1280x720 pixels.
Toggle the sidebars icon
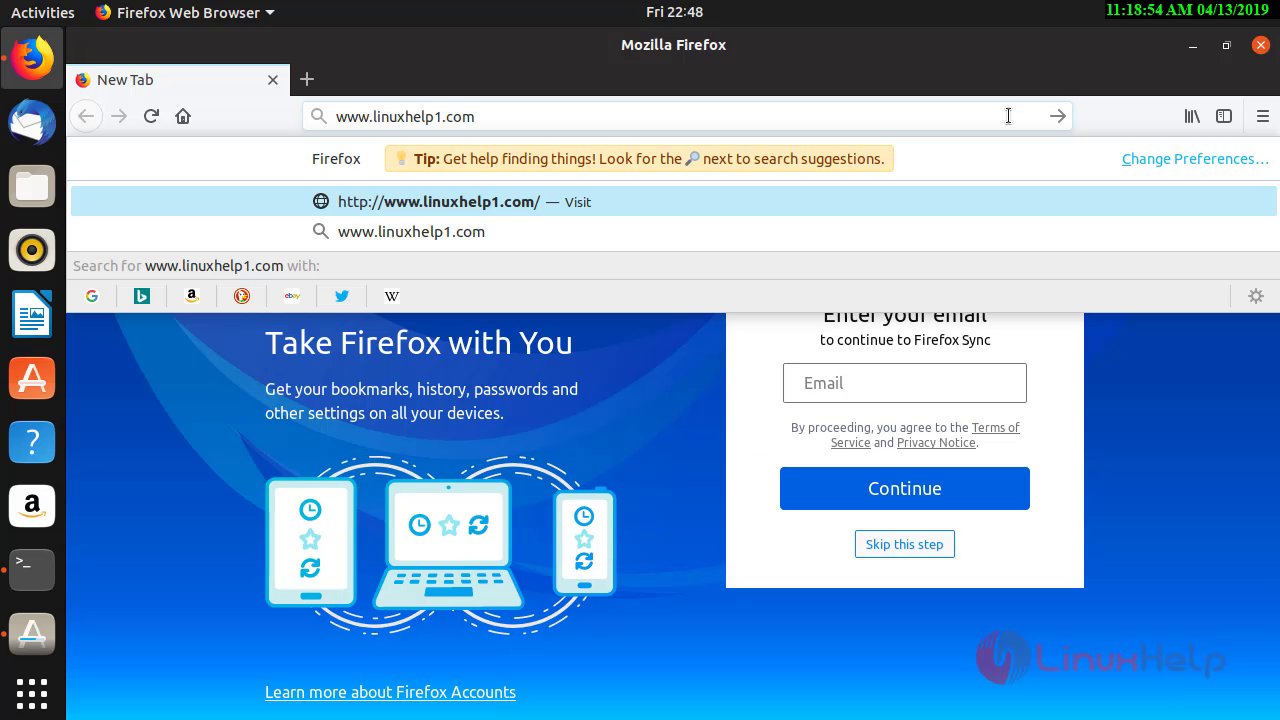click(1224, 116)
